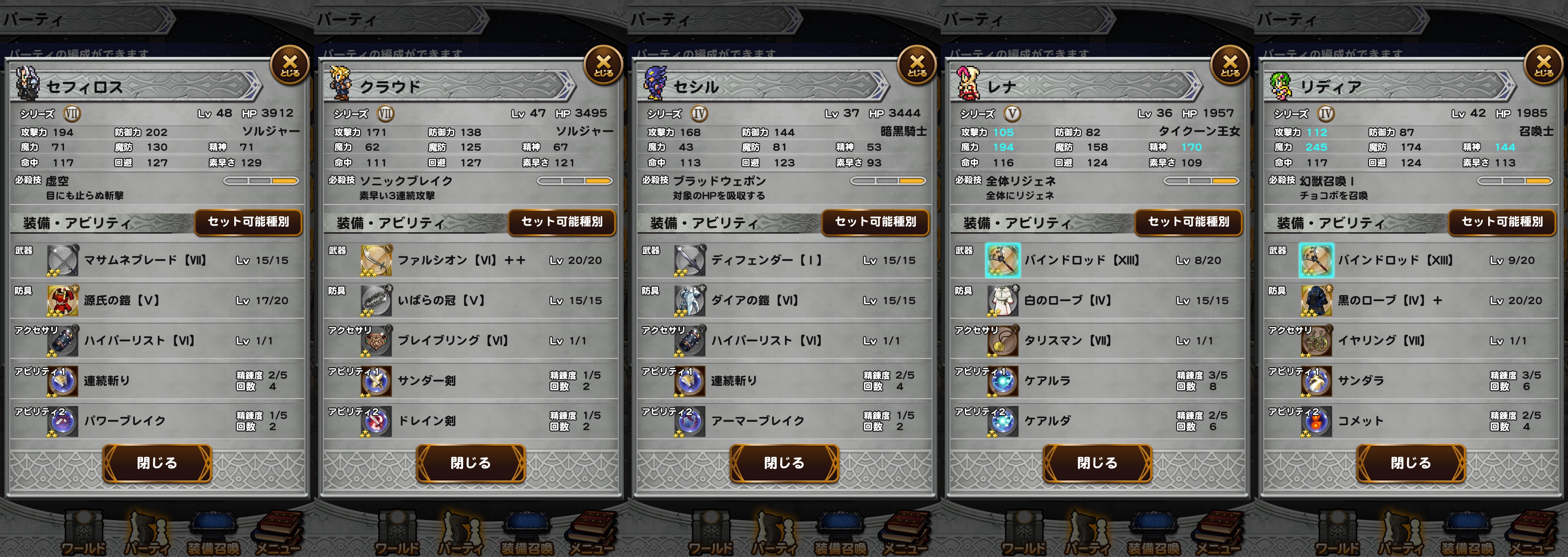Tap Lenna's ケアルダ ability icon
Image resolution: width=1568 pixels, height=557 pixels.
(x=1003, y=421)
